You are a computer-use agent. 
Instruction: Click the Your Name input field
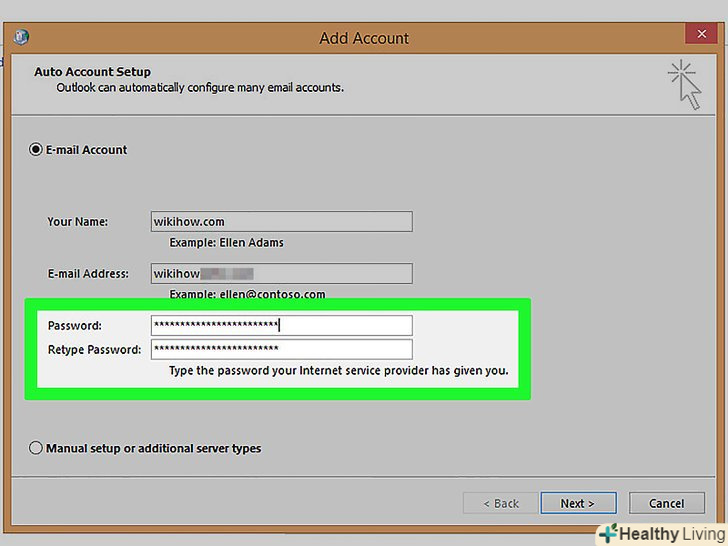[x=281, y=221]
